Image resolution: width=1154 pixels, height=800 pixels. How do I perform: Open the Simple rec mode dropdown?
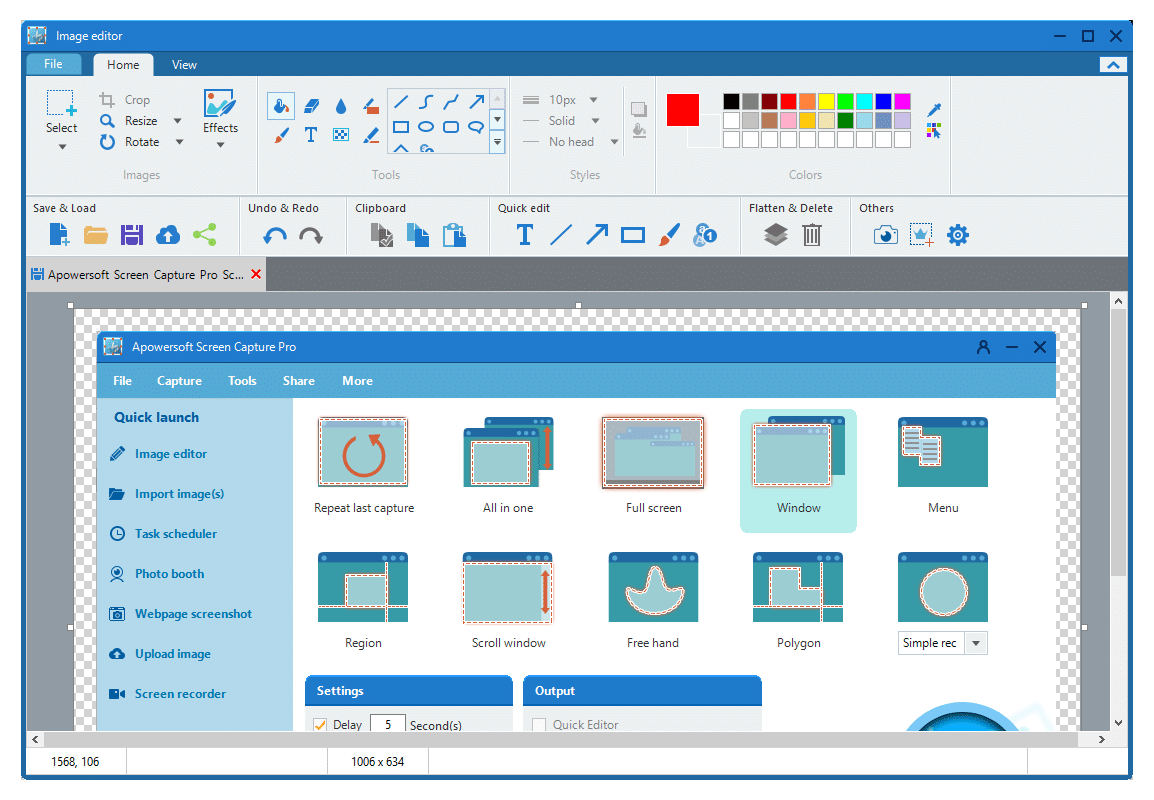click(977, 643)
